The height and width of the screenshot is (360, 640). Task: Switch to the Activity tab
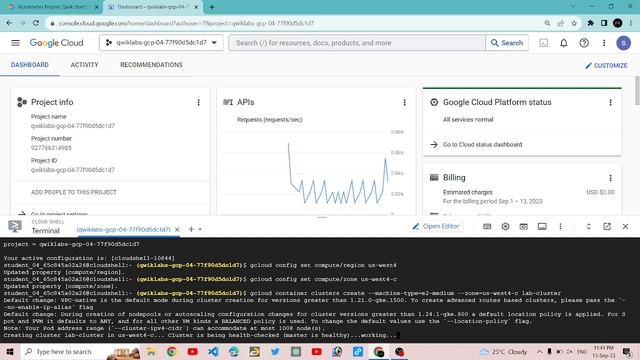click(x=84, y=65)
